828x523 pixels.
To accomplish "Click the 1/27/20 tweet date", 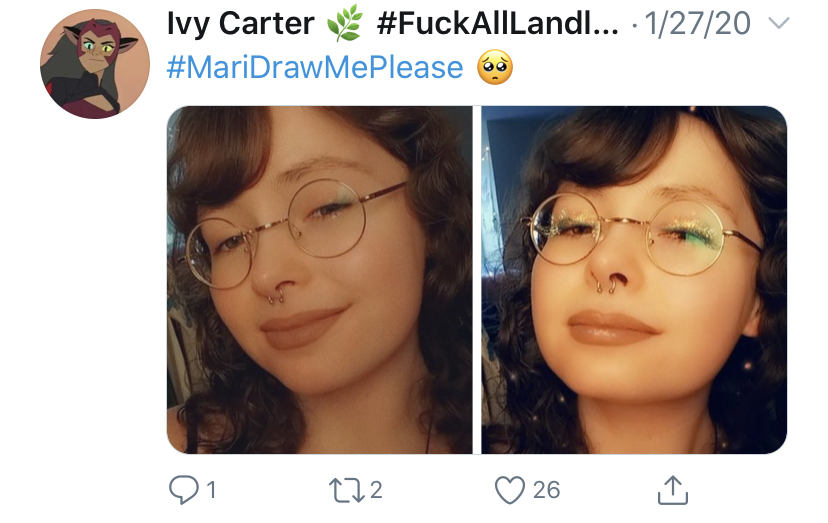I will (x=698, y=24).
